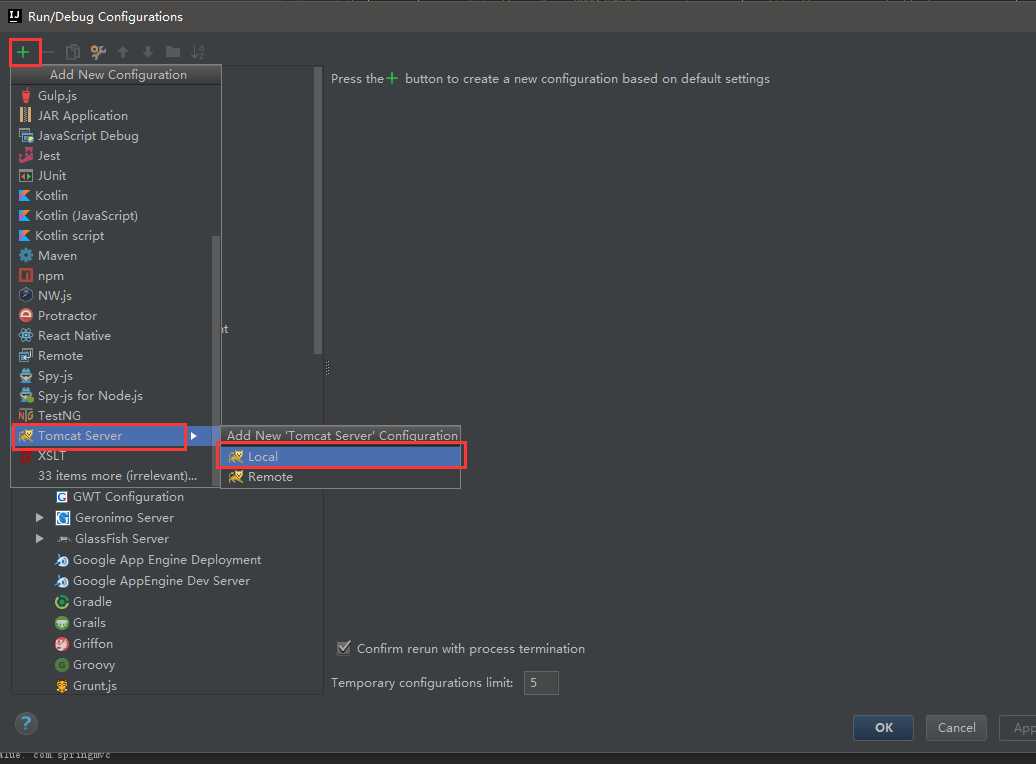
Task: Expand the GlassFish Server node
Action: pyautogui.click(x=40, y=539)
